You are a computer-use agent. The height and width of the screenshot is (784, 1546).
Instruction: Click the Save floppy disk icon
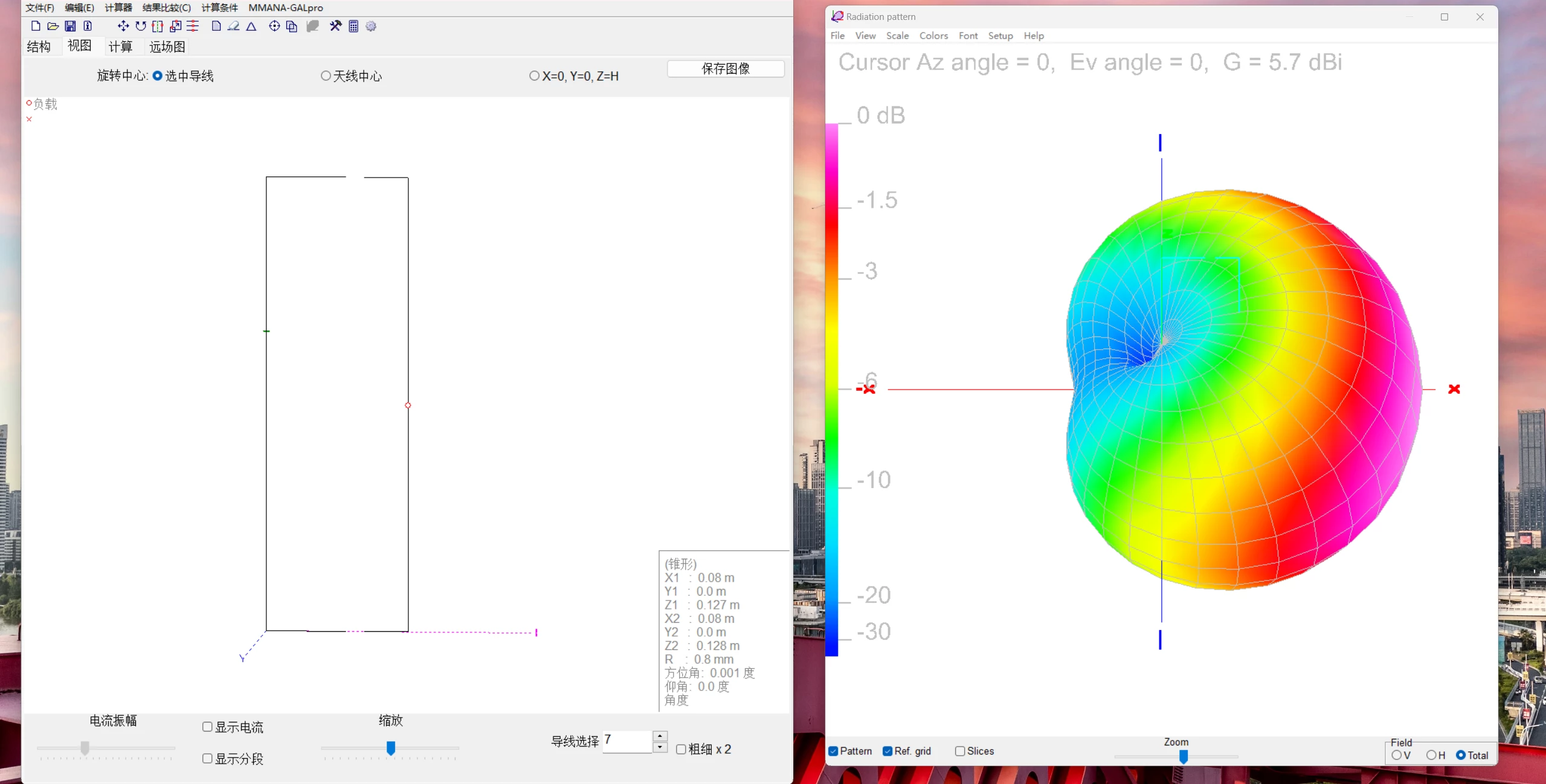click(x=70, y=26)
